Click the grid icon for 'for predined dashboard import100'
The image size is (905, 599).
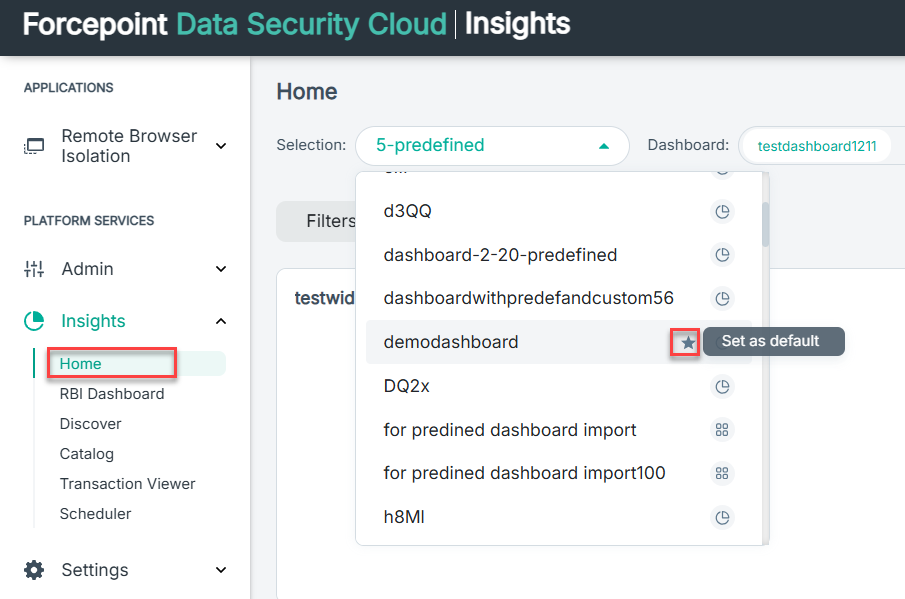722,473
